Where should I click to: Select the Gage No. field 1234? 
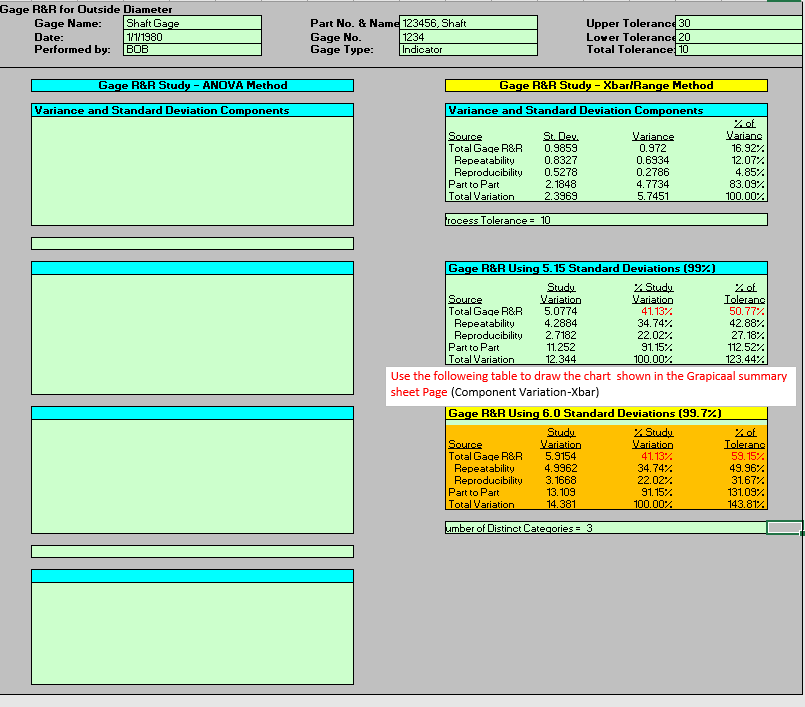(468, 37)
